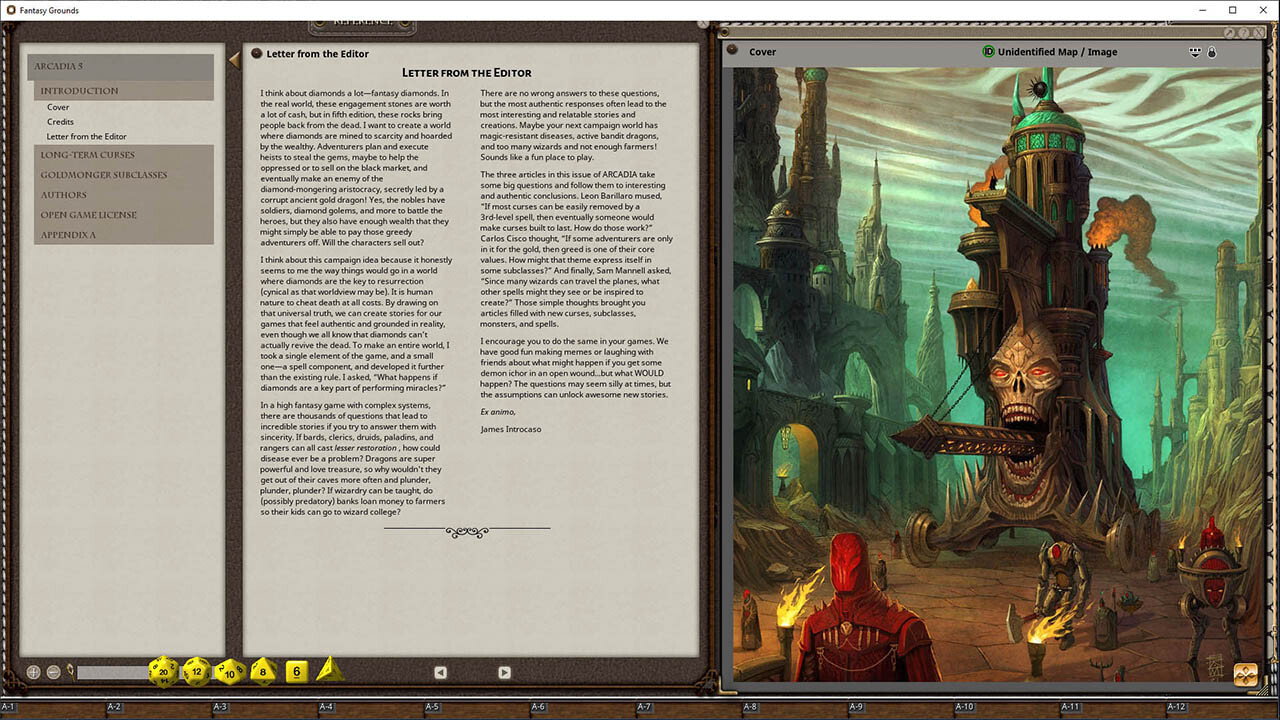The image size is (1280, 720).
Task: Open the Credits page
Action: pos(60,122)
